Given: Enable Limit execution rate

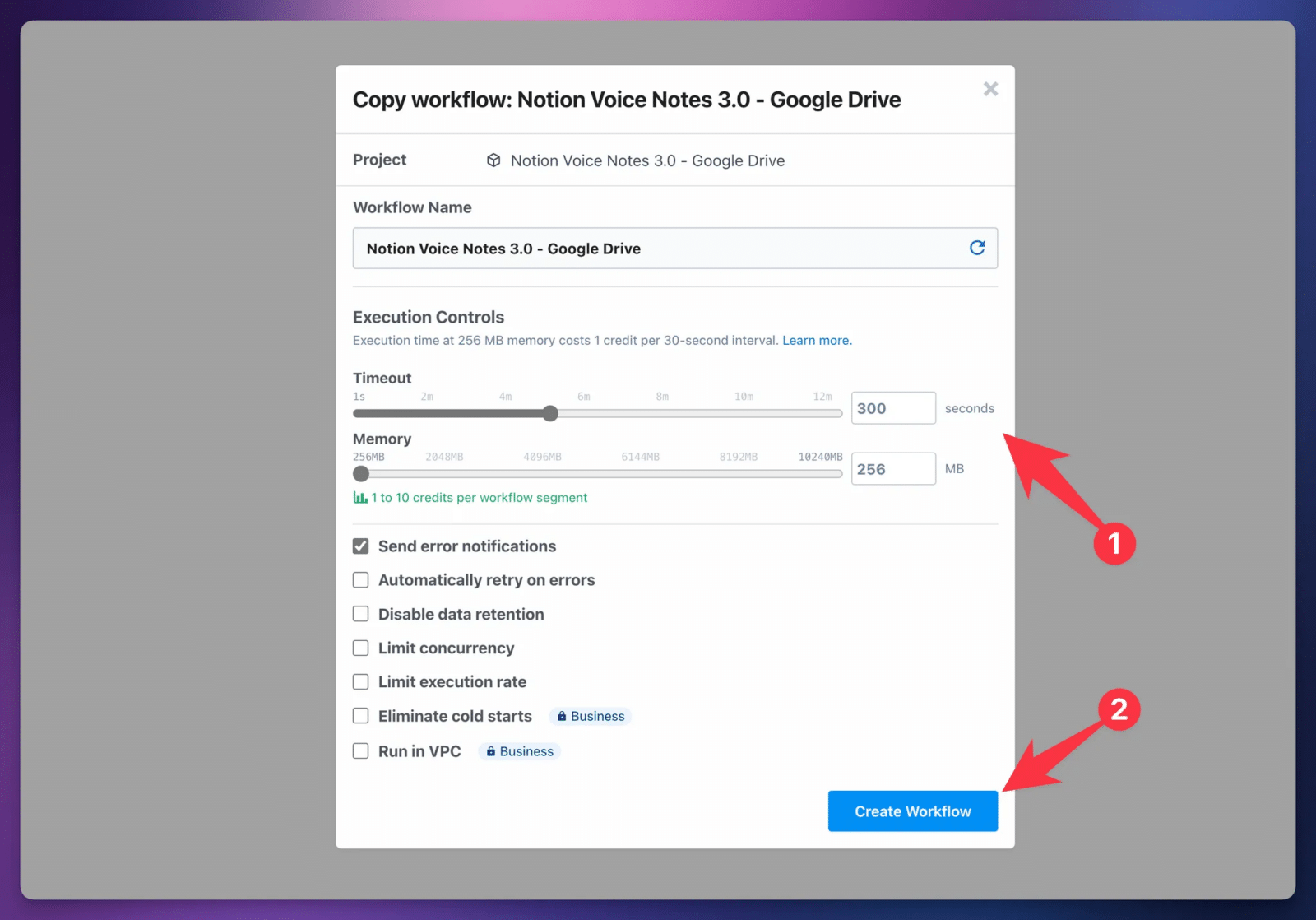Looking at the screenshot, I should (x=360, y=681).
